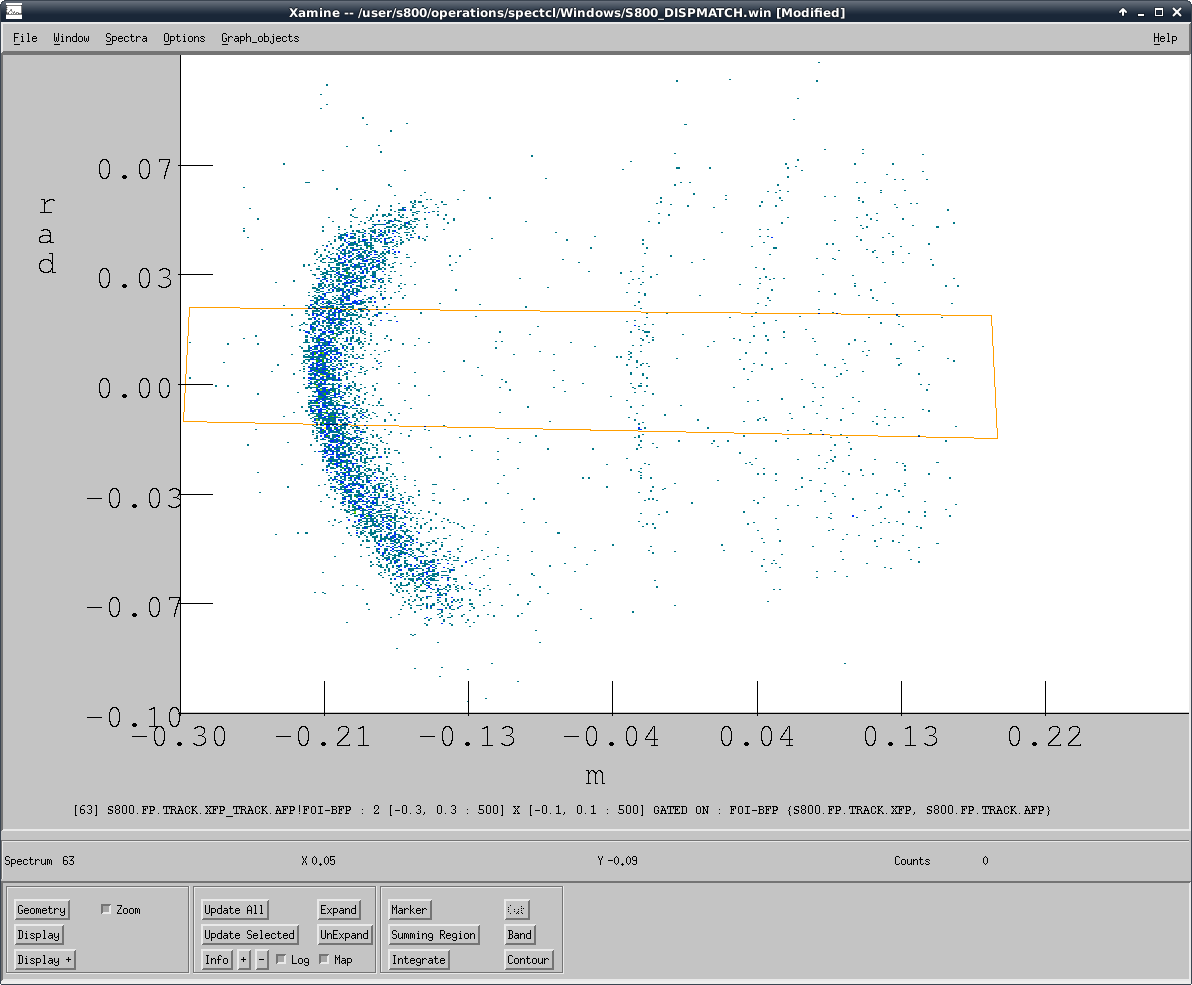Image resolution: width=1192 pixels, height=985 pixels.
Task: Open the File menu
Action: tap(25, 38)
